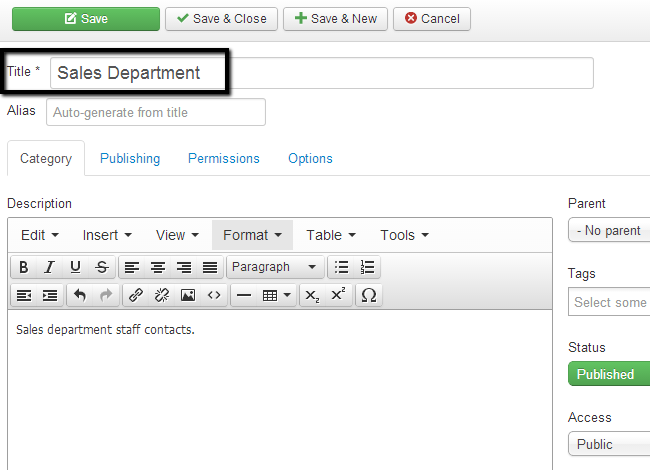Insert a bulleted list
Screen dimensions: 650x470
(x=342, y=267)
